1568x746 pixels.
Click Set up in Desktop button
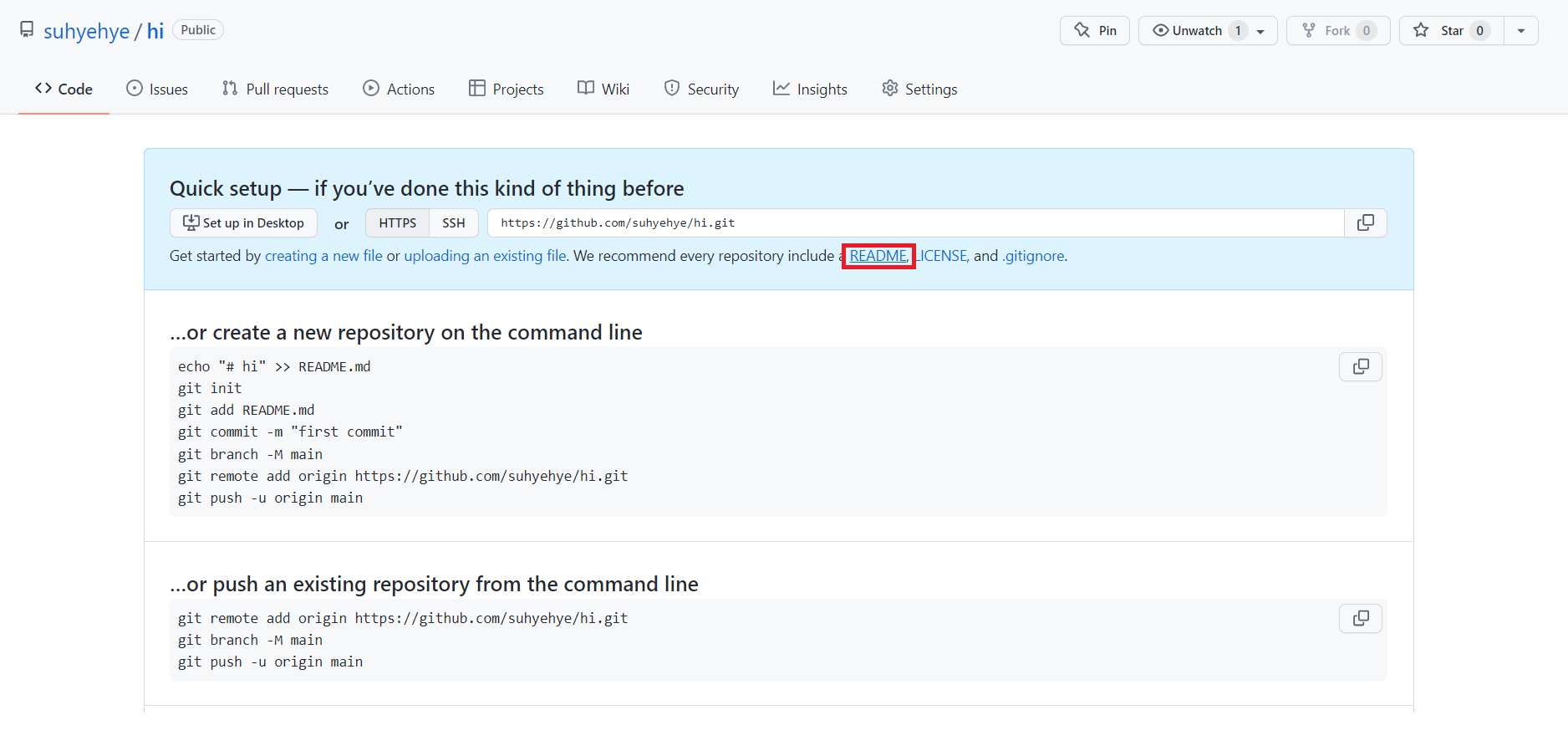pyautogui.click(x=243, y=223)
